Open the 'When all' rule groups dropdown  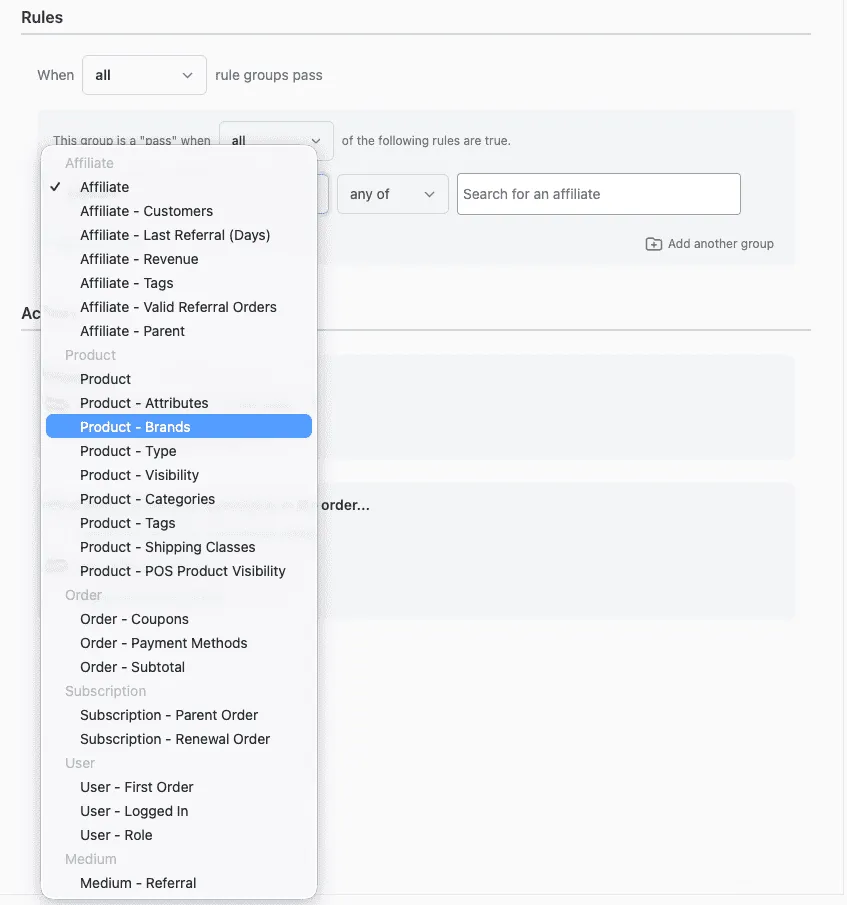click(144, 75)
